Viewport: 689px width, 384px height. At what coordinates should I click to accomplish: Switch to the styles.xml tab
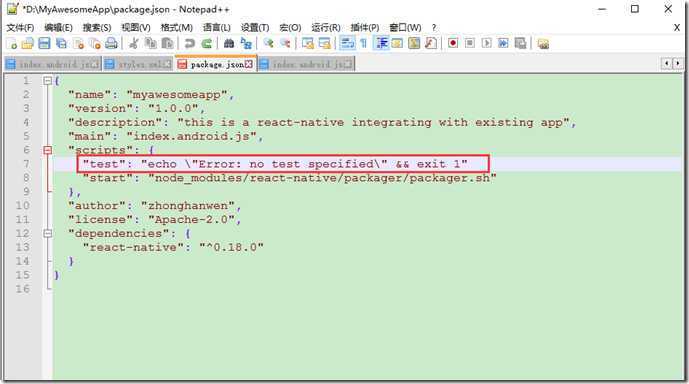click(138, 64)
